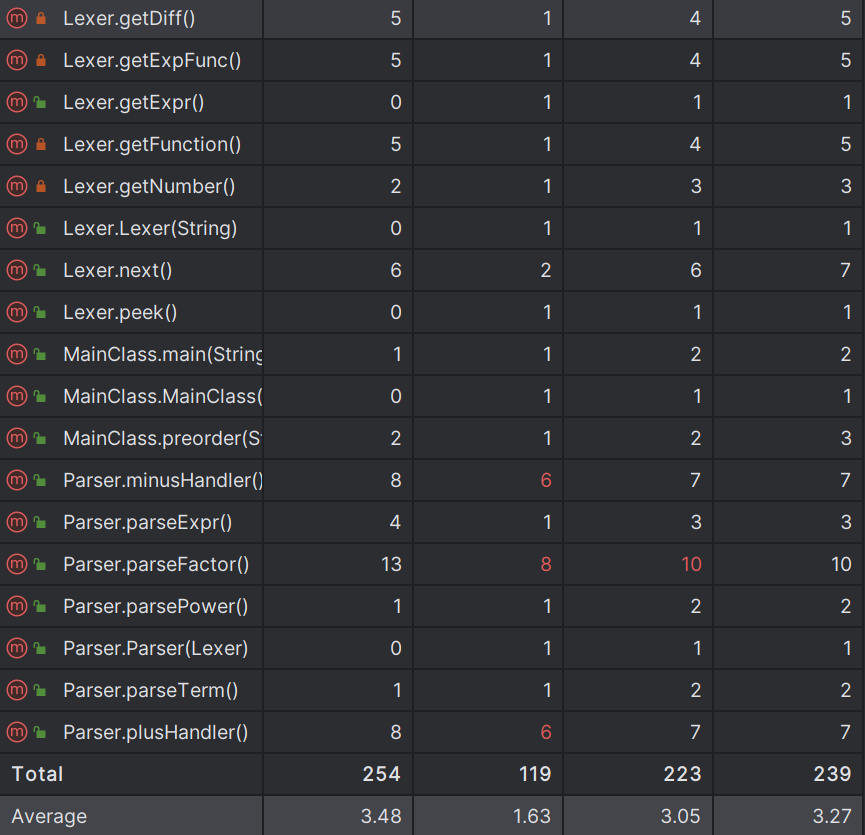Click average value 3.27

pyautogui.click(x=832, y=816)
